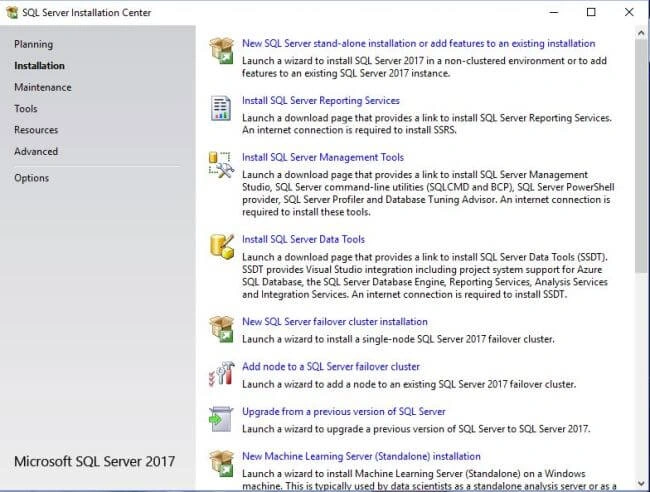Viewport: 650px width, 492px height.
Task: Open the Advanced section
Action: pos(36,152)
